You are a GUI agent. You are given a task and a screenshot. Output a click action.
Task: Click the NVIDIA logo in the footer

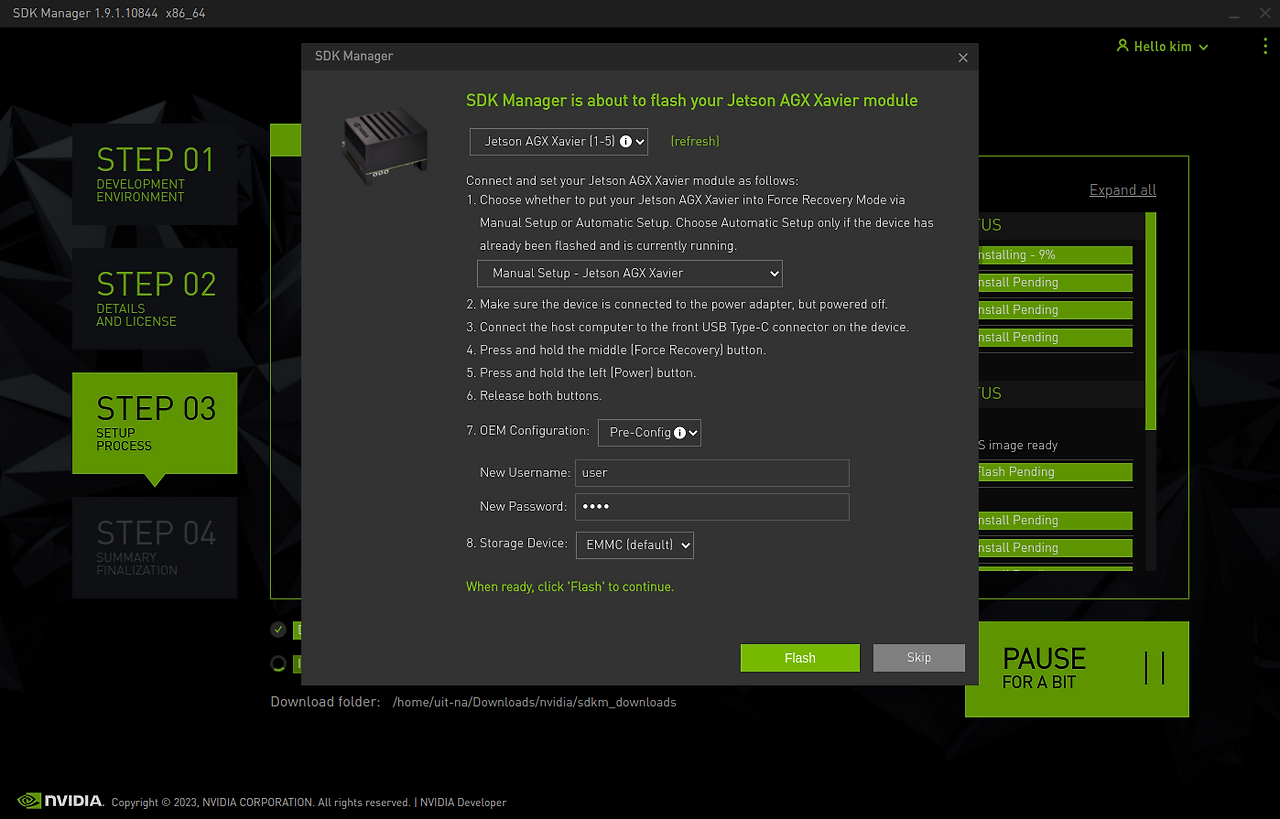click(61, 801)
